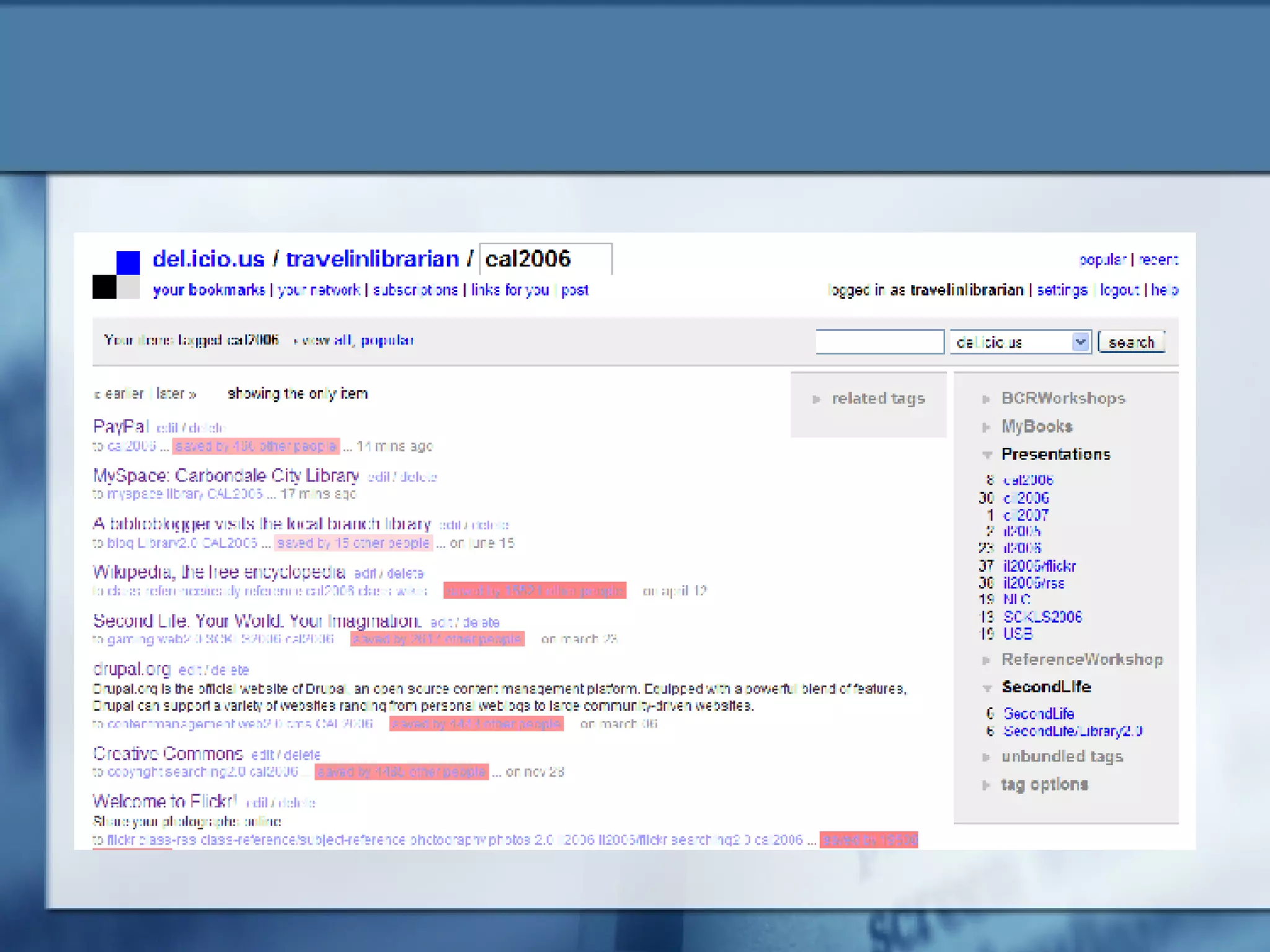Image resolution: width=1270 pixels, height=952 pixels.
Task: Open the subscriptions menu link
Action: click(415, 290)
